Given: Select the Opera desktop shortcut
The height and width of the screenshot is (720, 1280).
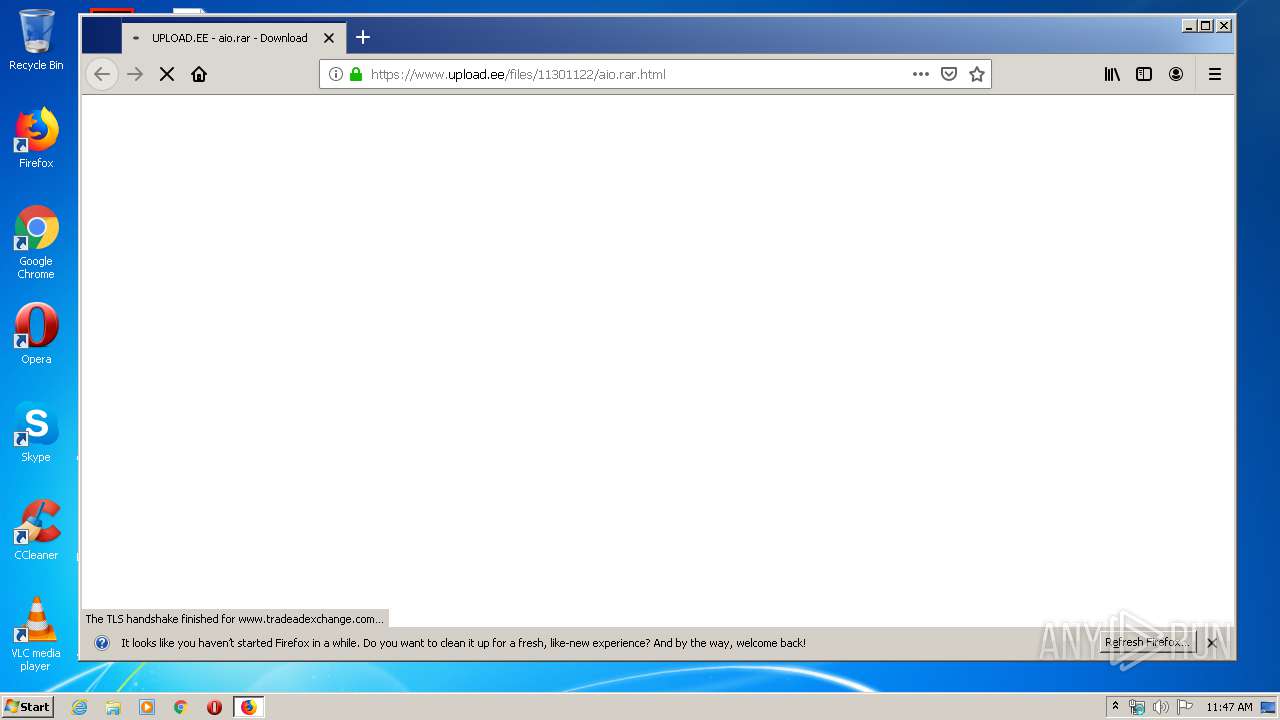Looking at the screenshot, I should tap(36, 334).
